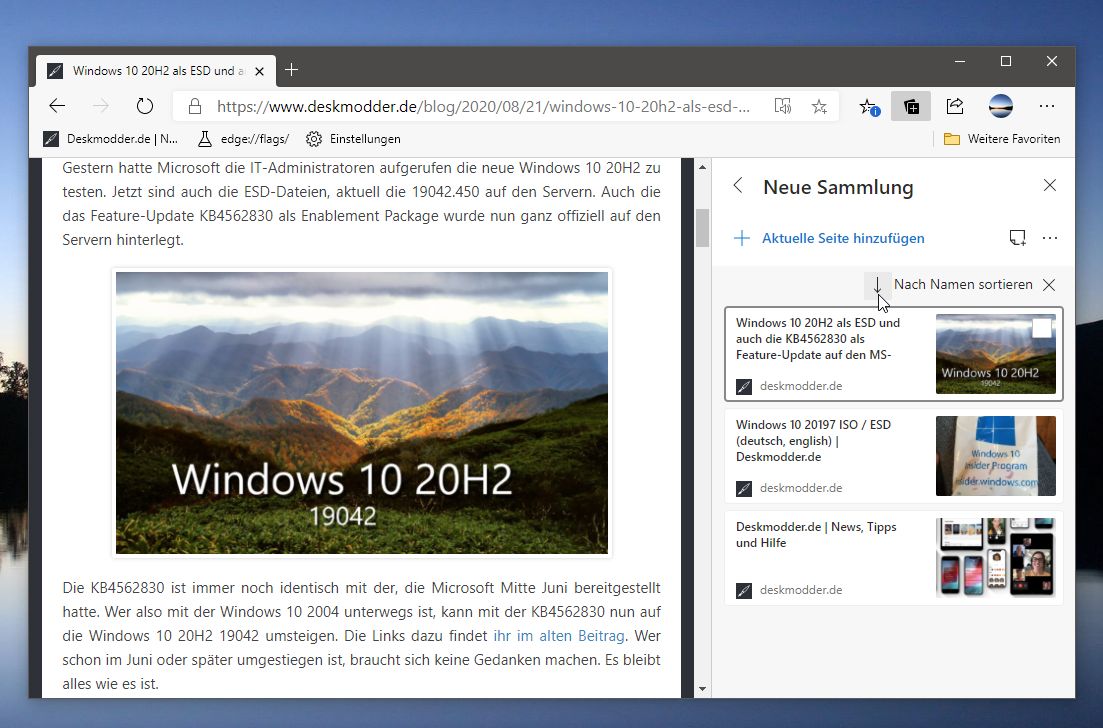
Task: View site security lock info
Action: point(195,106)
